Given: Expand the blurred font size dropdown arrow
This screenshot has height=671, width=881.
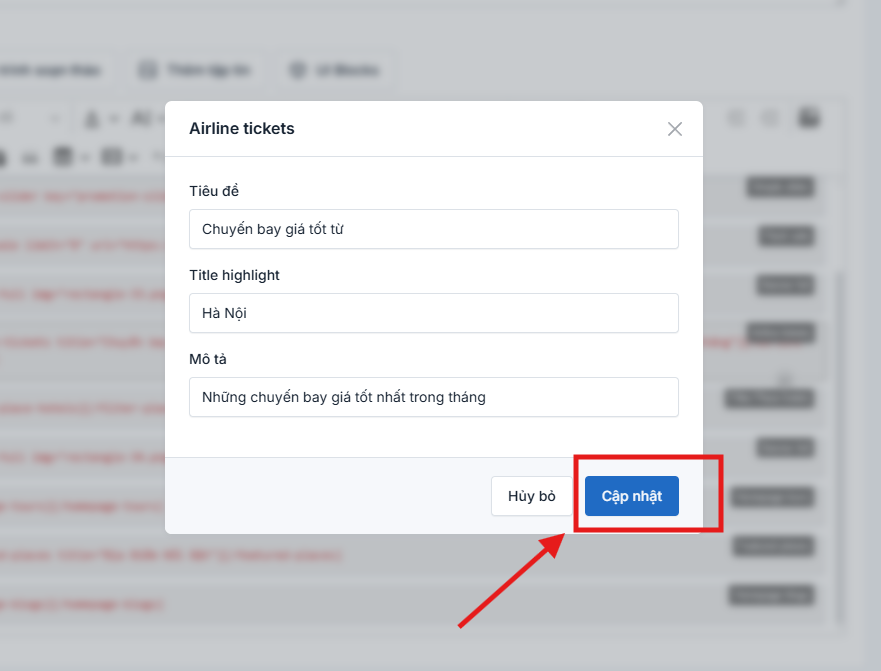Looking at the screenshot, I should (x=54, y=119).
